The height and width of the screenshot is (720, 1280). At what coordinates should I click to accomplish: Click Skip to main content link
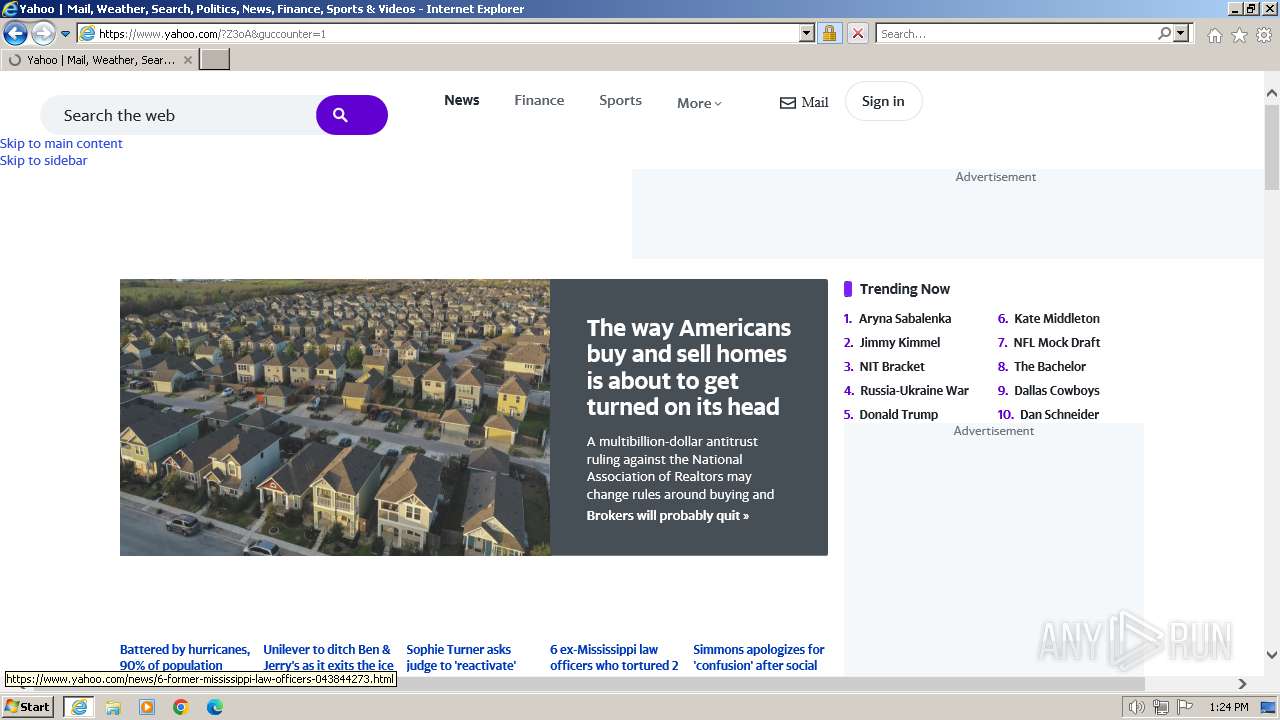(61, 143)
